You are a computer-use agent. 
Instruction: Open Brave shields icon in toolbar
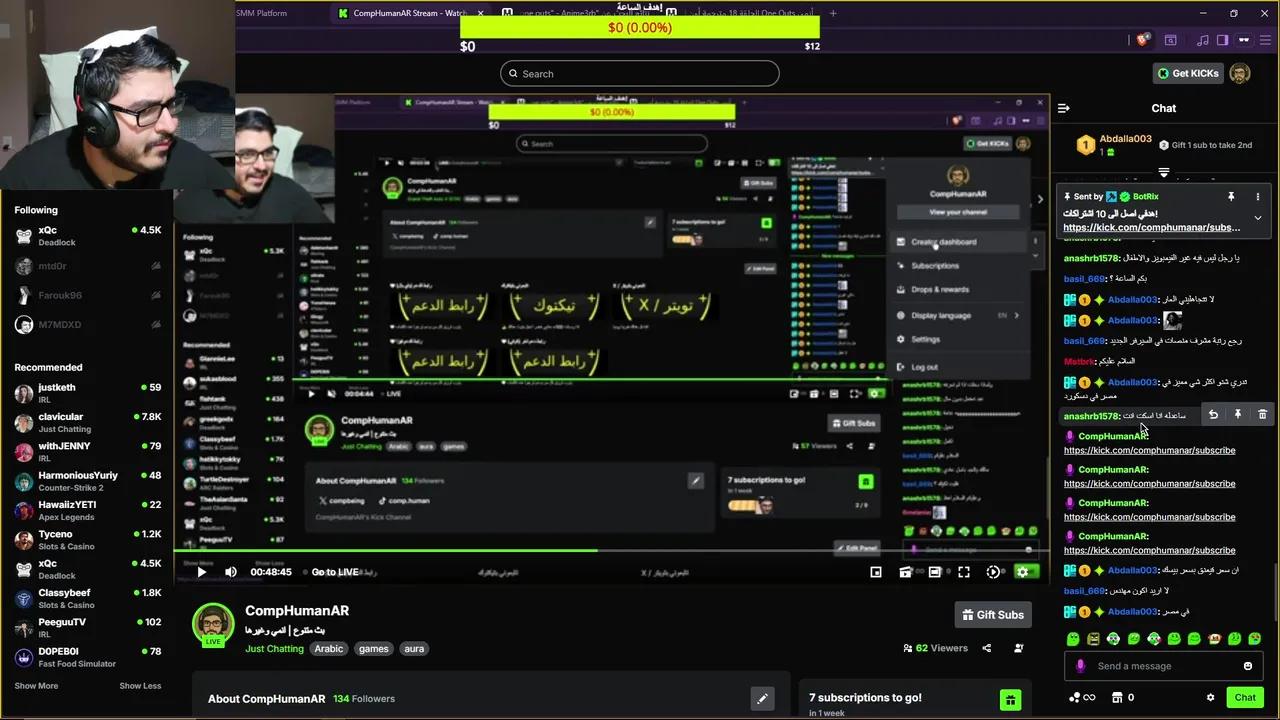click(1143, 40)
